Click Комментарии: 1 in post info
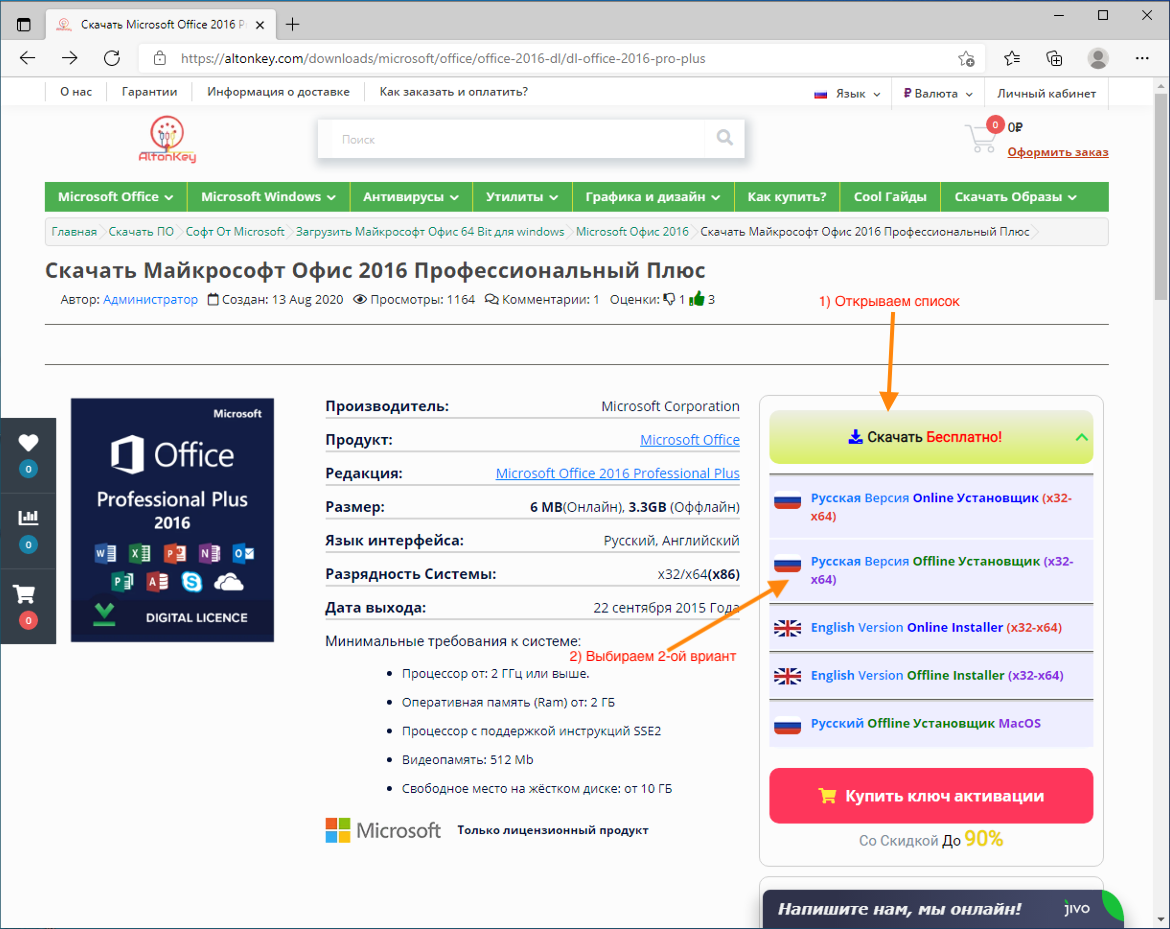 click(542, 299)
